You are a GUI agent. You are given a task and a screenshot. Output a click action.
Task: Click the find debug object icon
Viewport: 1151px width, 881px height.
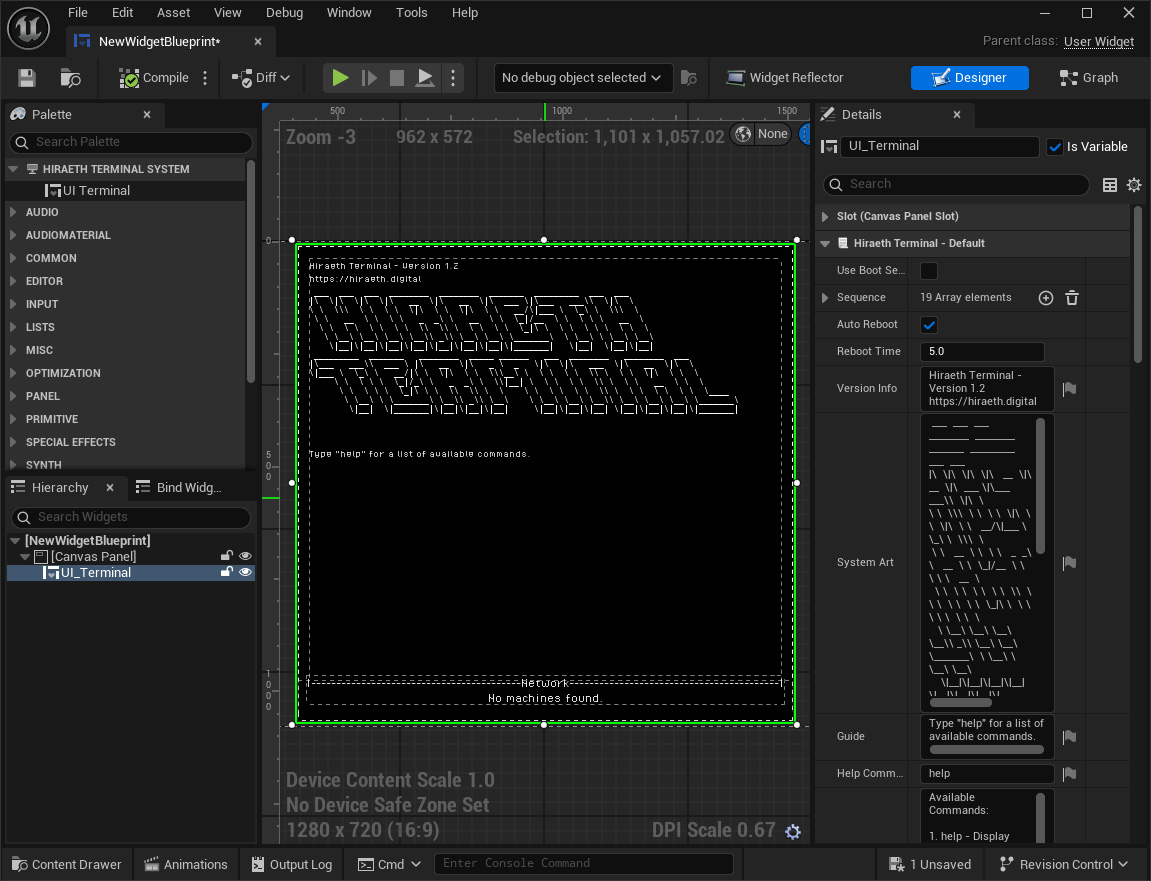point(689,78)
